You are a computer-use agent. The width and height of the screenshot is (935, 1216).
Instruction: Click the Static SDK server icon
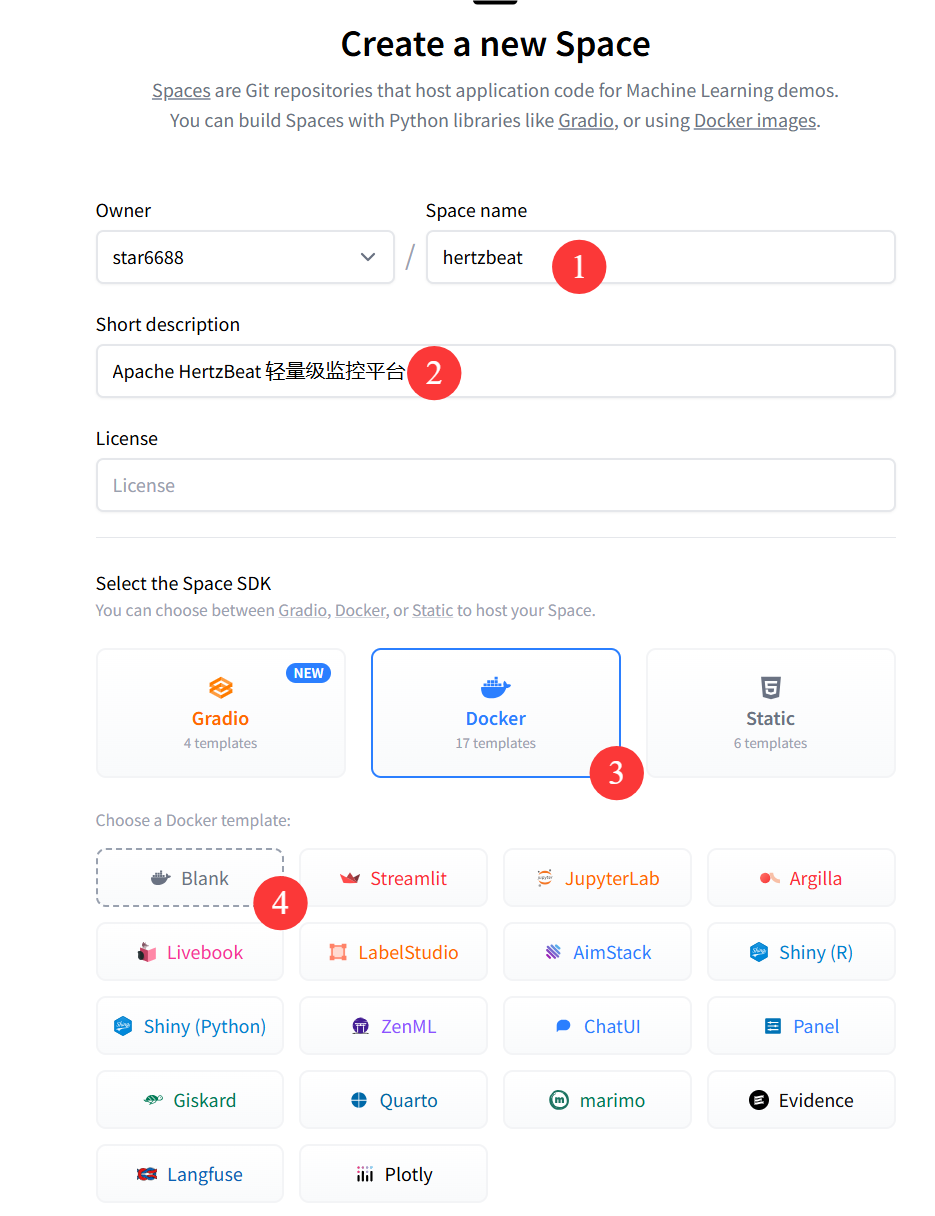[770, 687]
